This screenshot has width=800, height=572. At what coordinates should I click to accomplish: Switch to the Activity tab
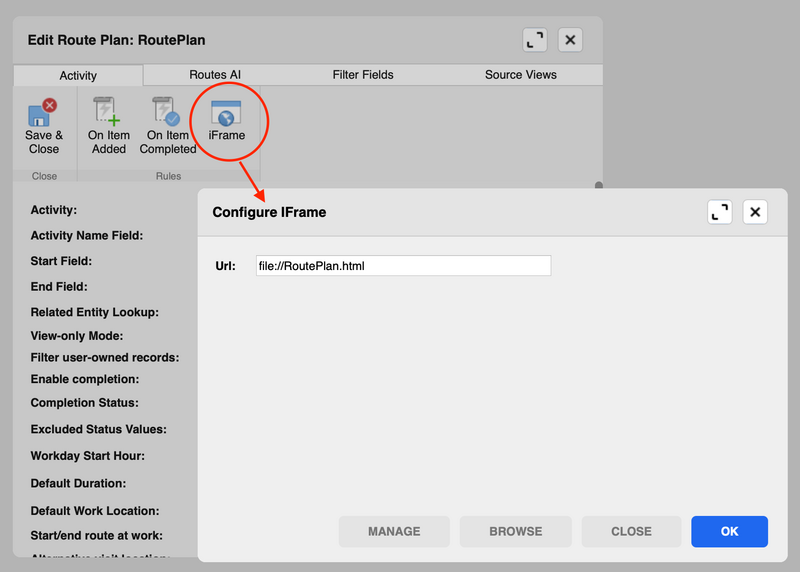click(78, 75)
